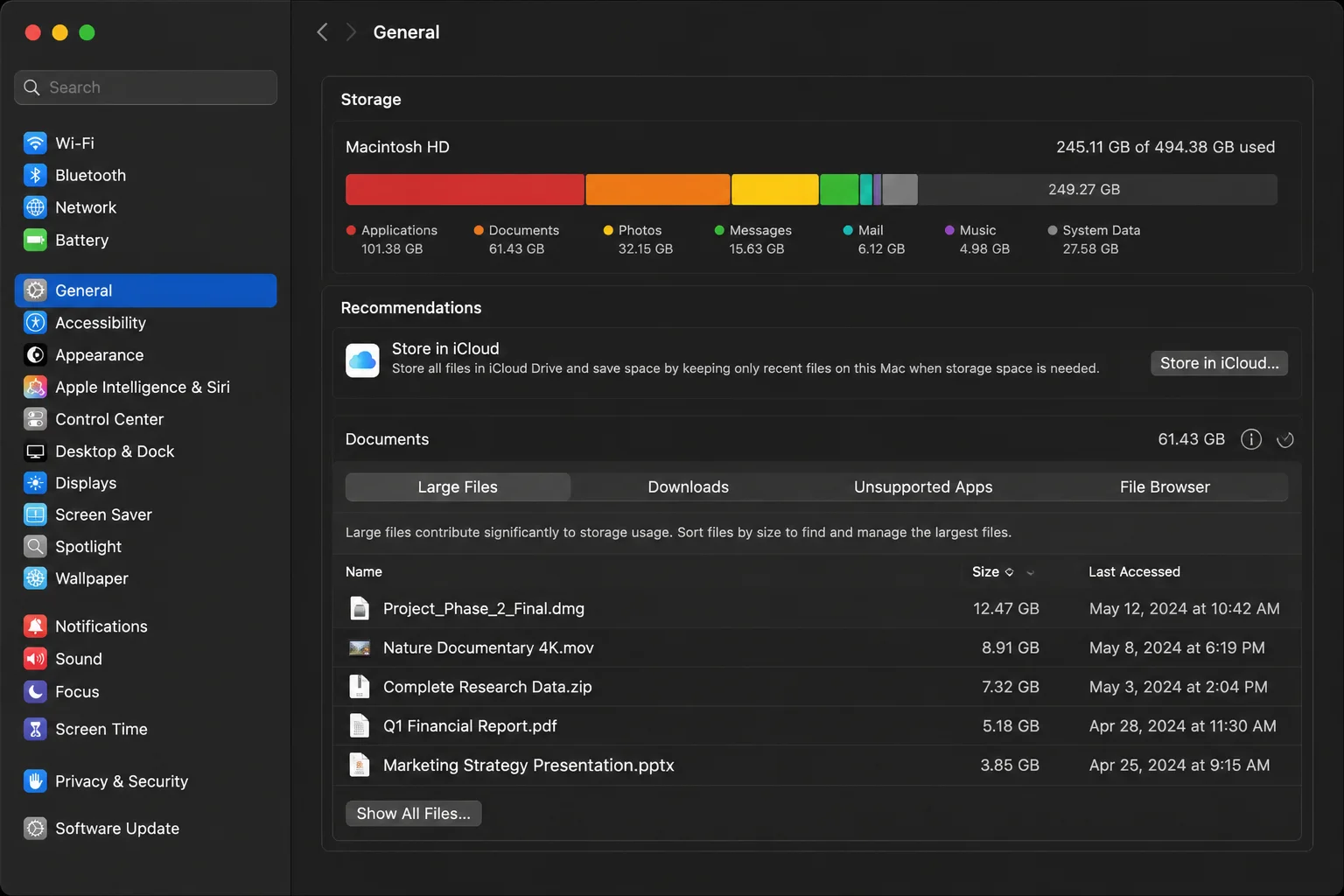
Task: Click the yellow Photos storage bar segment
Action: coord(775,190)
